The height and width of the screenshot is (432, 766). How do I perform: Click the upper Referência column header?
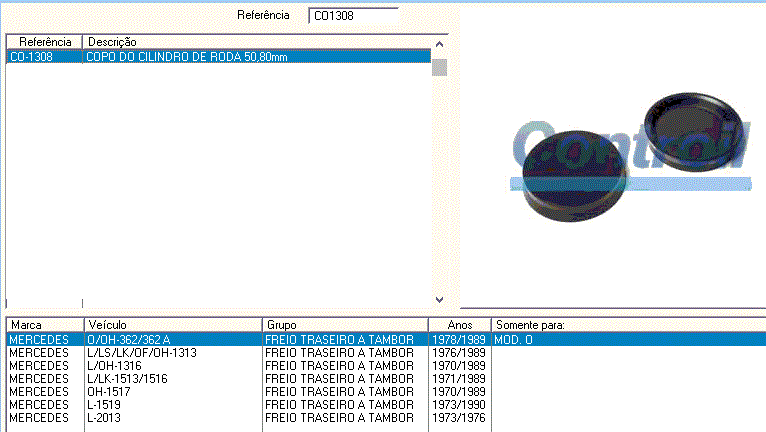[44, 42]
